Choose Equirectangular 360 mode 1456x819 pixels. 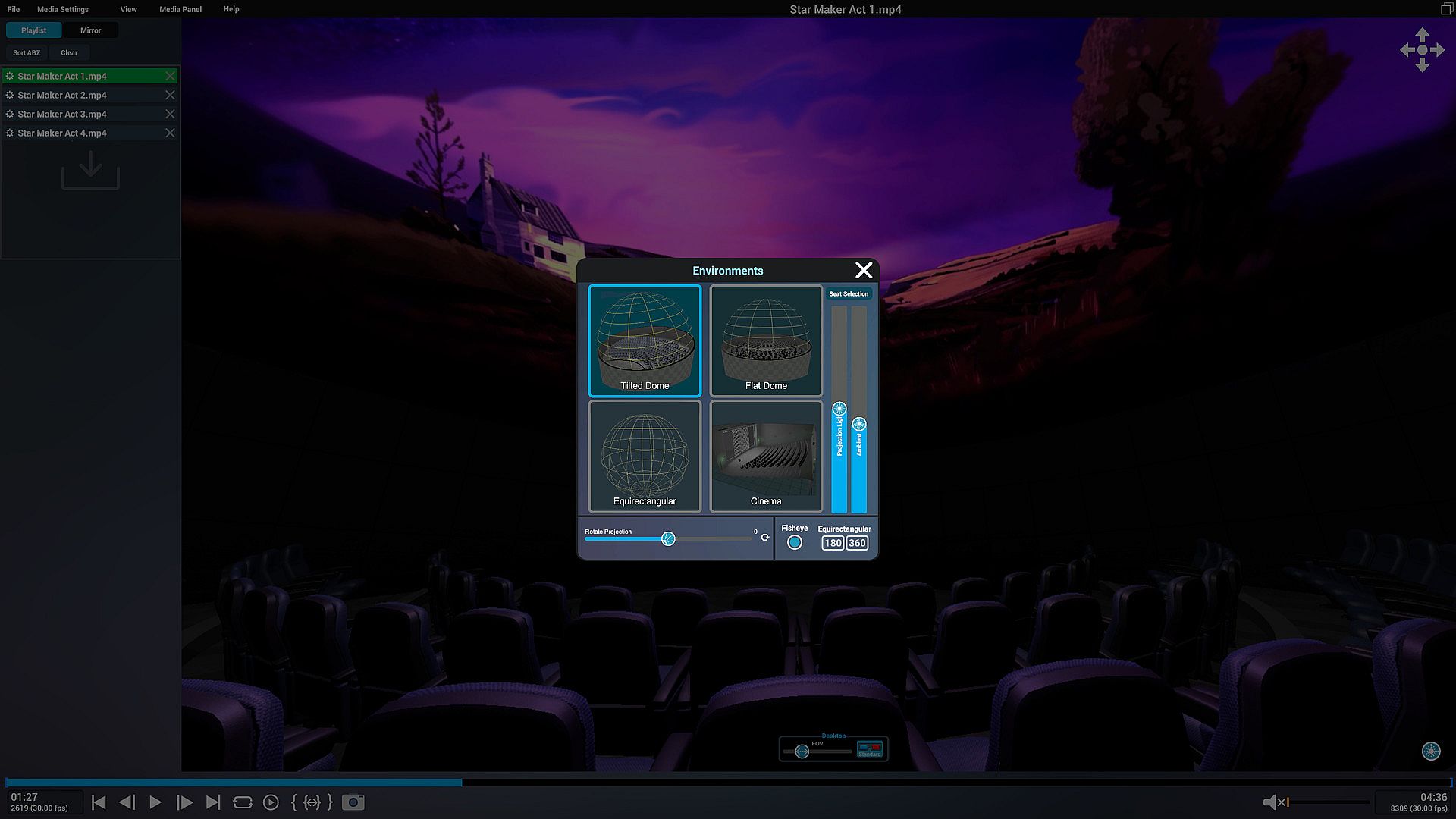[857, 543]
